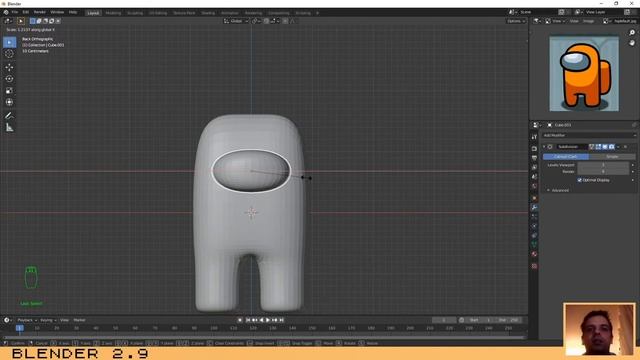The width and height of the screenshot is (640, 360).
Task: Open timeline Marker menu
Action: click(x=79, y=320)
